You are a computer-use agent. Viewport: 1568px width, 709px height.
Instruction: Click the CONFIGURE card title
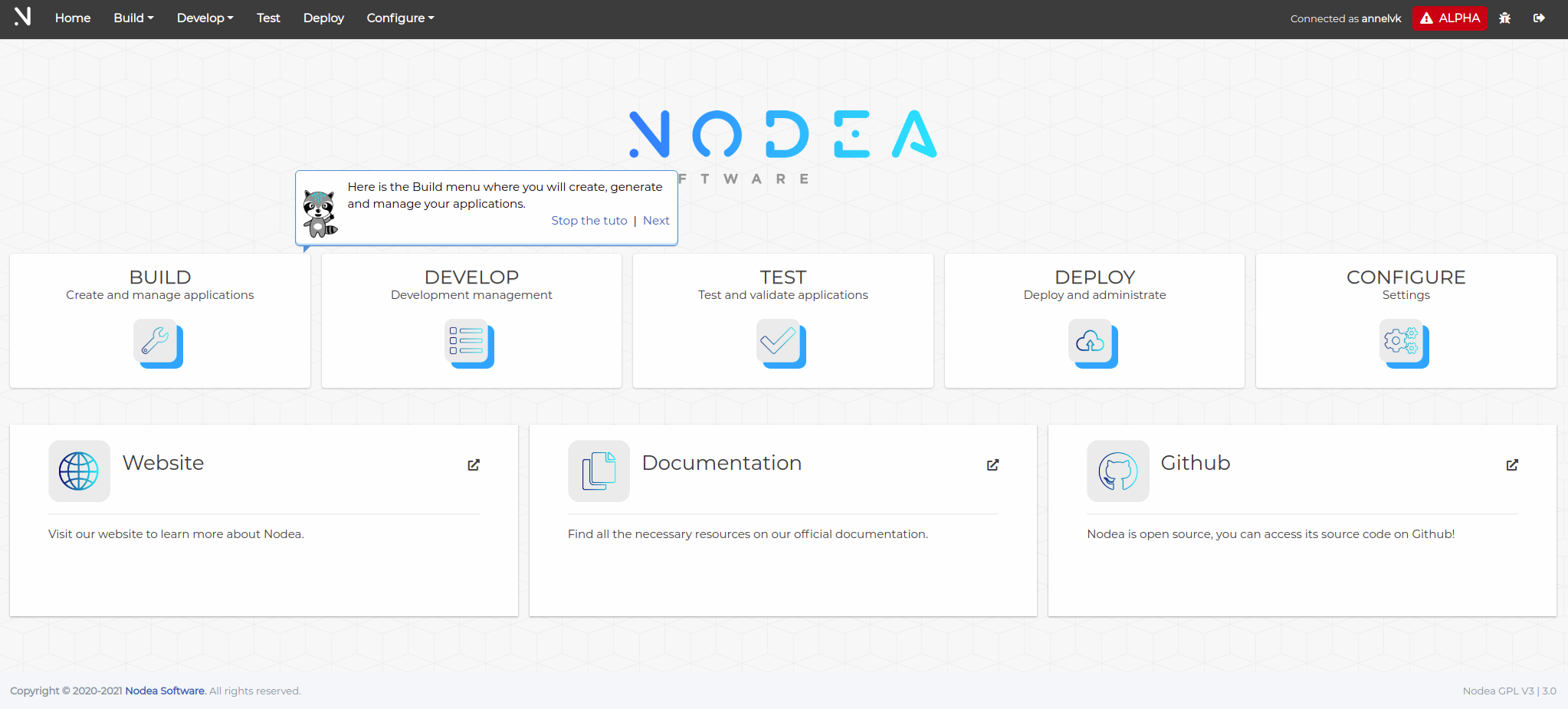click(1406, 277)
